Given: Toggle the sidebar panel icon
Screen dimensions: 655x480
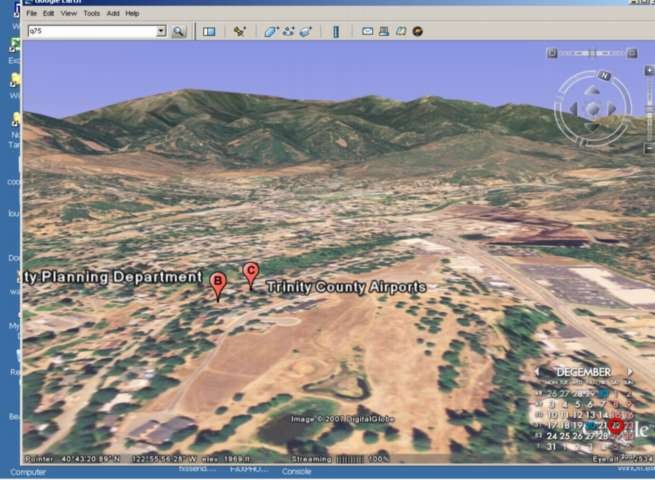Looking at the screenshot, I should pos(209,32).
